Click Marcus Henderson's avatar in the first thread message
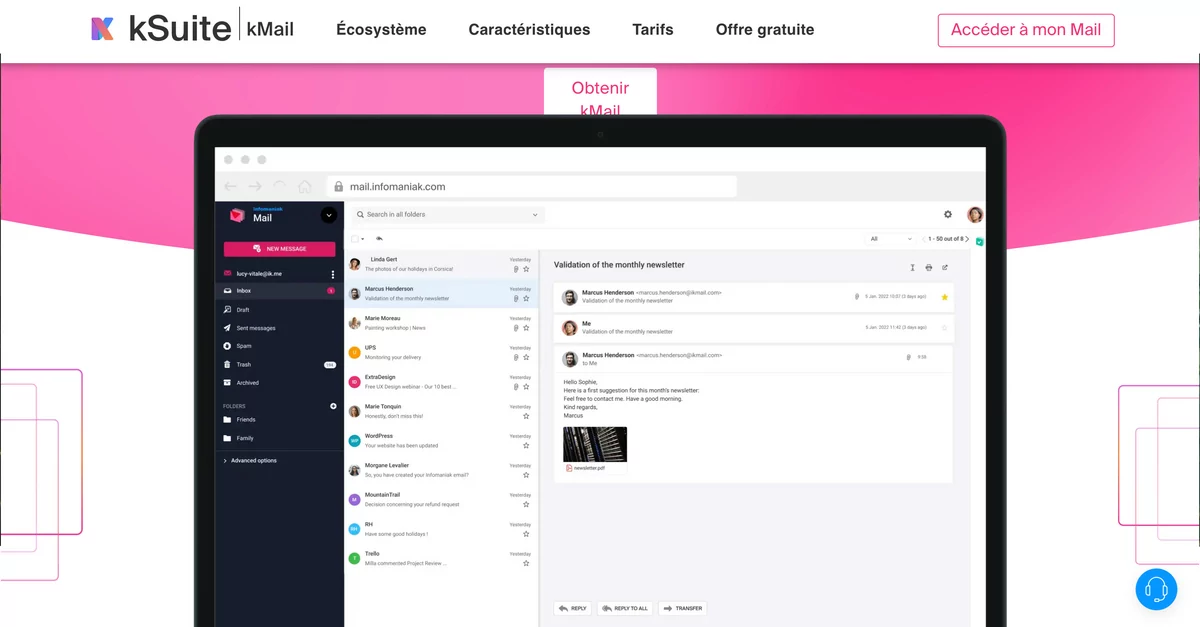The width and height of the screenshot is (1200, 627). 569,297
